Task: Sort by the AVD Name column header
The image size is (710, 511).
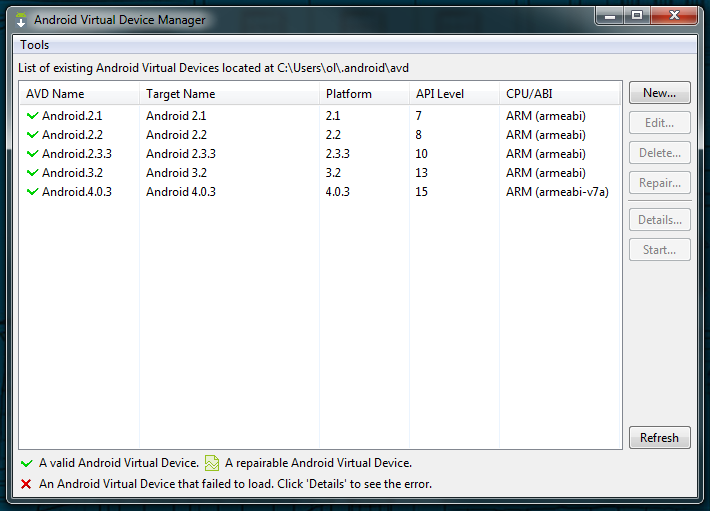Action: (x=79, y=94)
